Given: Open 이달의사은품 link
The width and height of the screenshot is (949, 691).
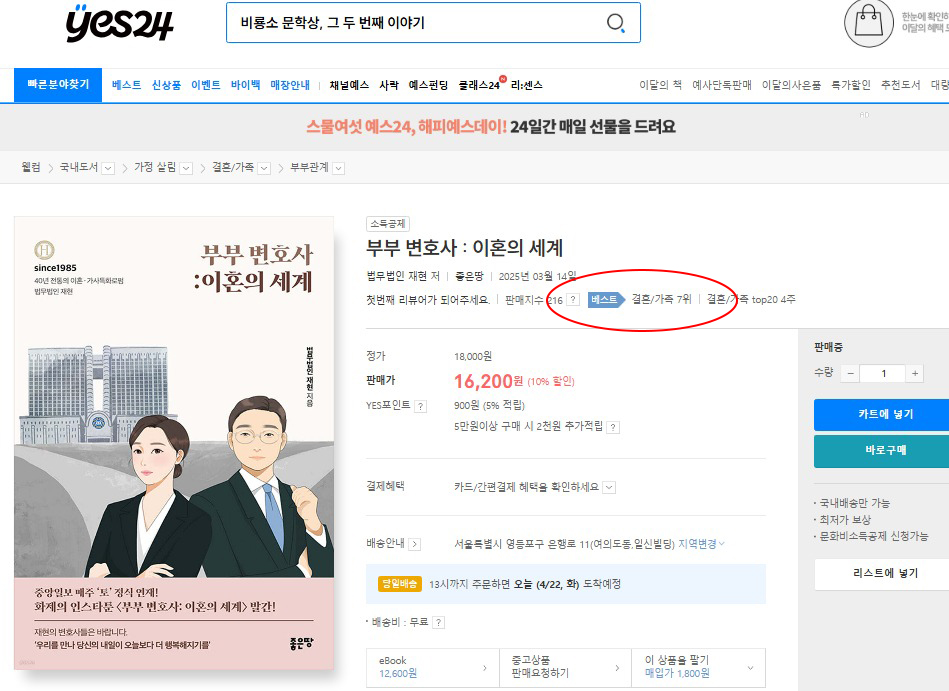Looking at the screenshot, I should coord(792,85).
